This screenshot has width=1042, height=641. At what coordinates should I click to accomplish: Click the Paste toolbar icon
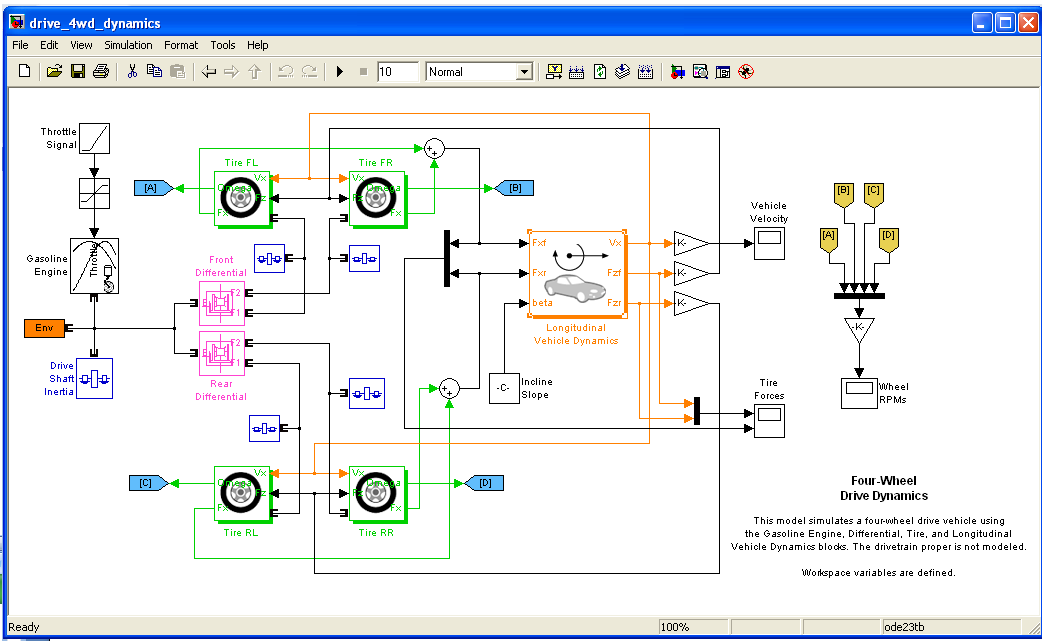coord(177,71)
